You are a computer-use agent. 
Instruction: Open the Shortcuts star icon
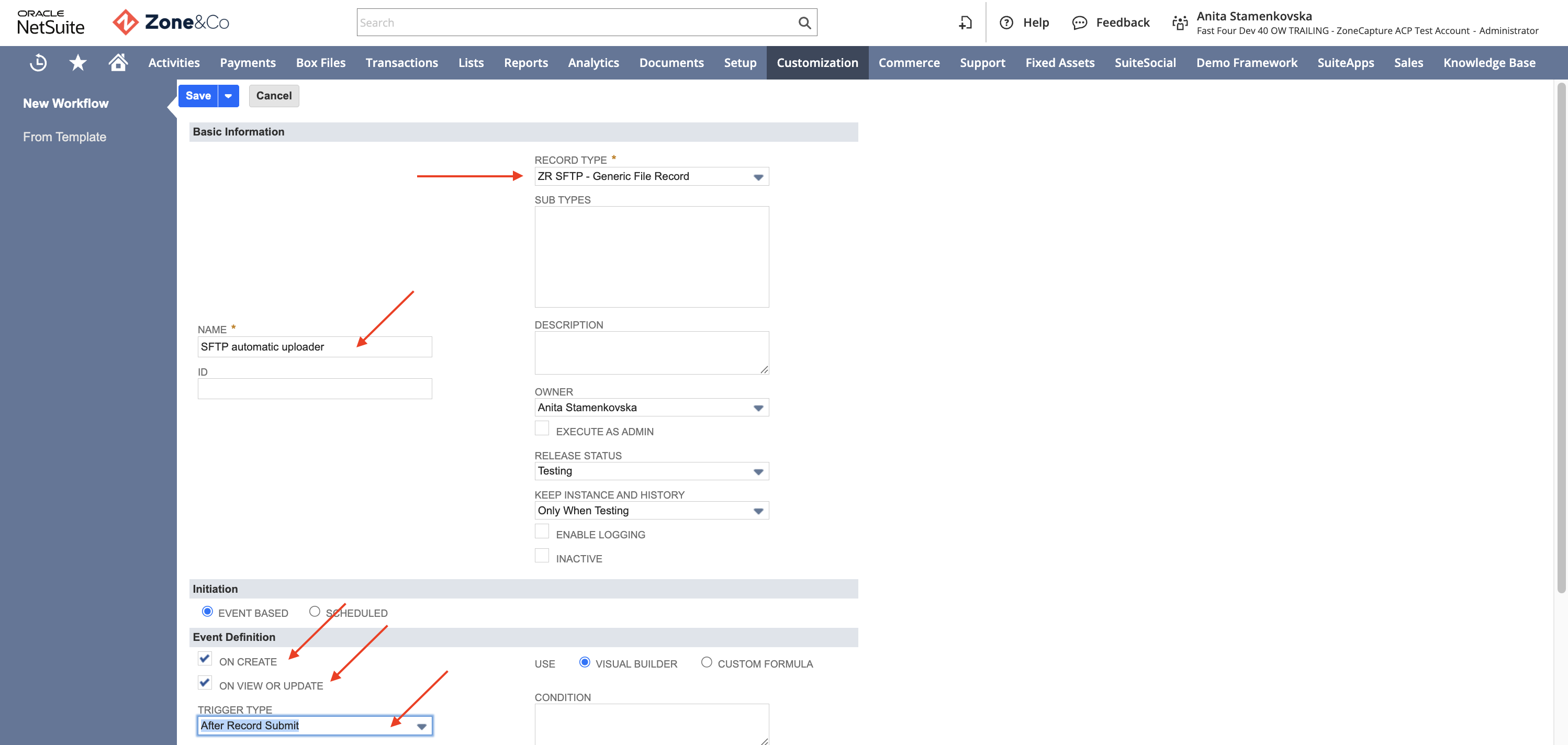(x=78, y=62)
